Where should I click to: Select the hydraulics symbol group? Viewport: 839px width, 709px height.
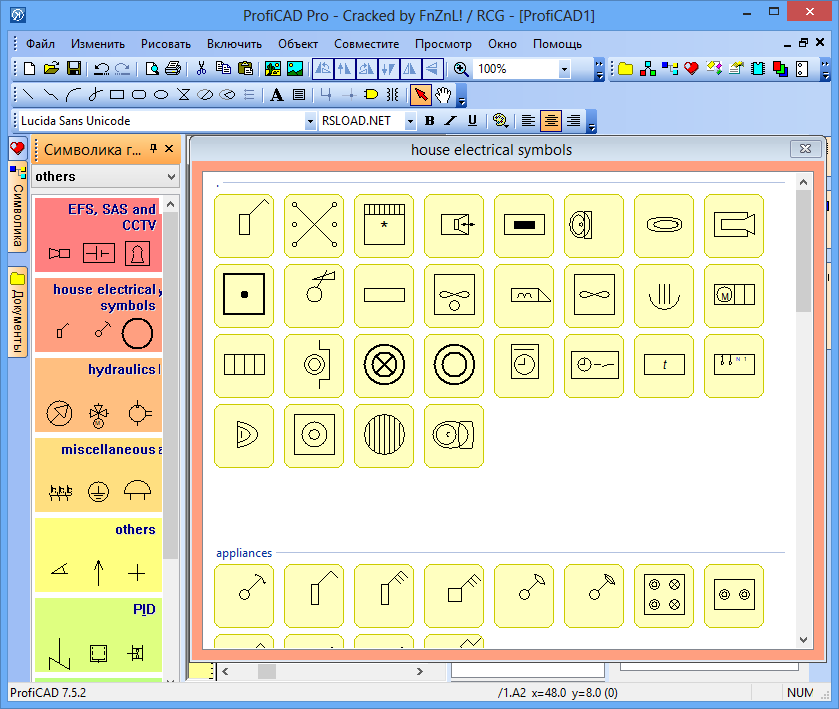[x=96, y=395]
